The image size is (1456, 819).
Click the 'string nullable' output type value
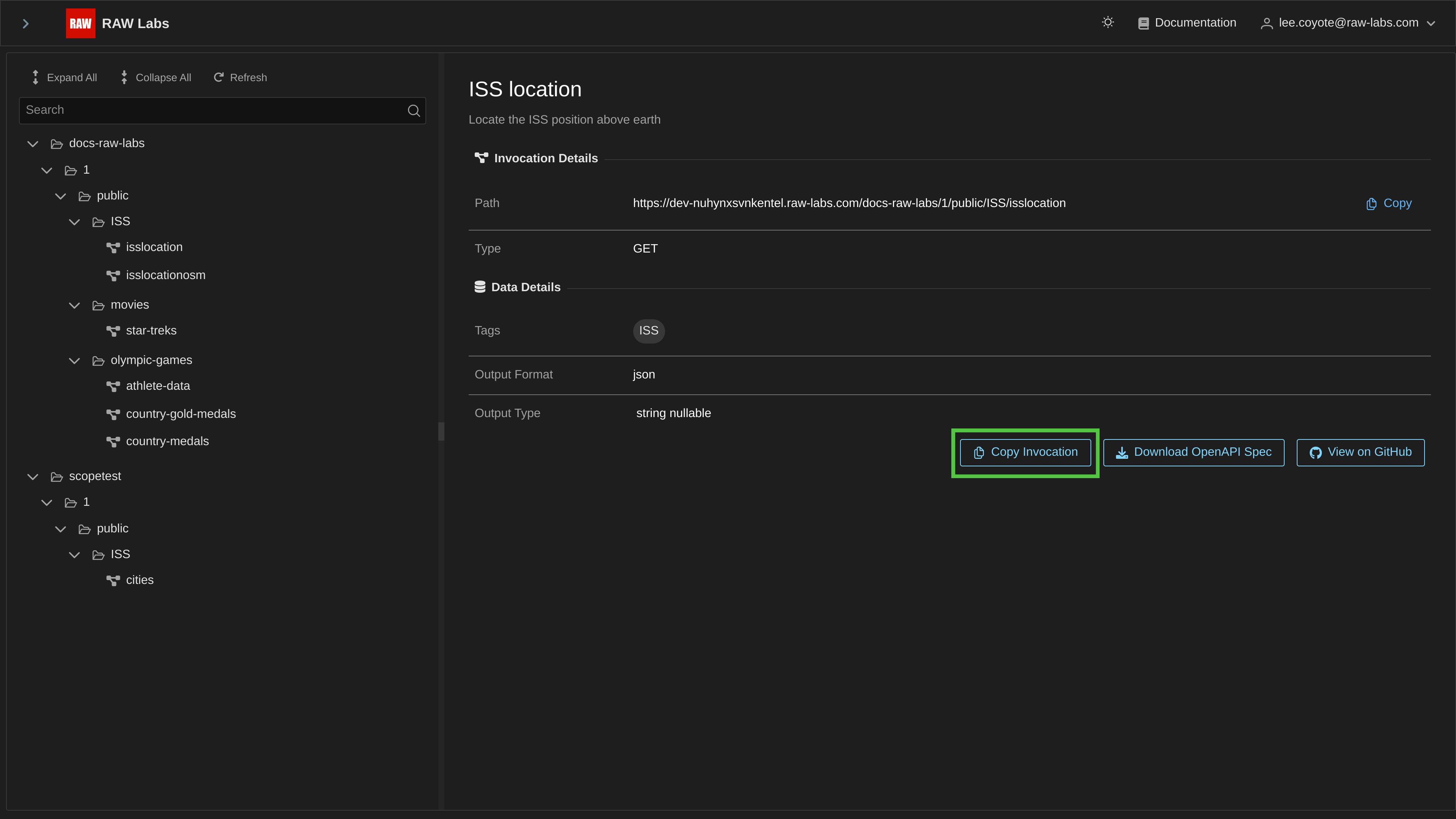click(673, 414)
